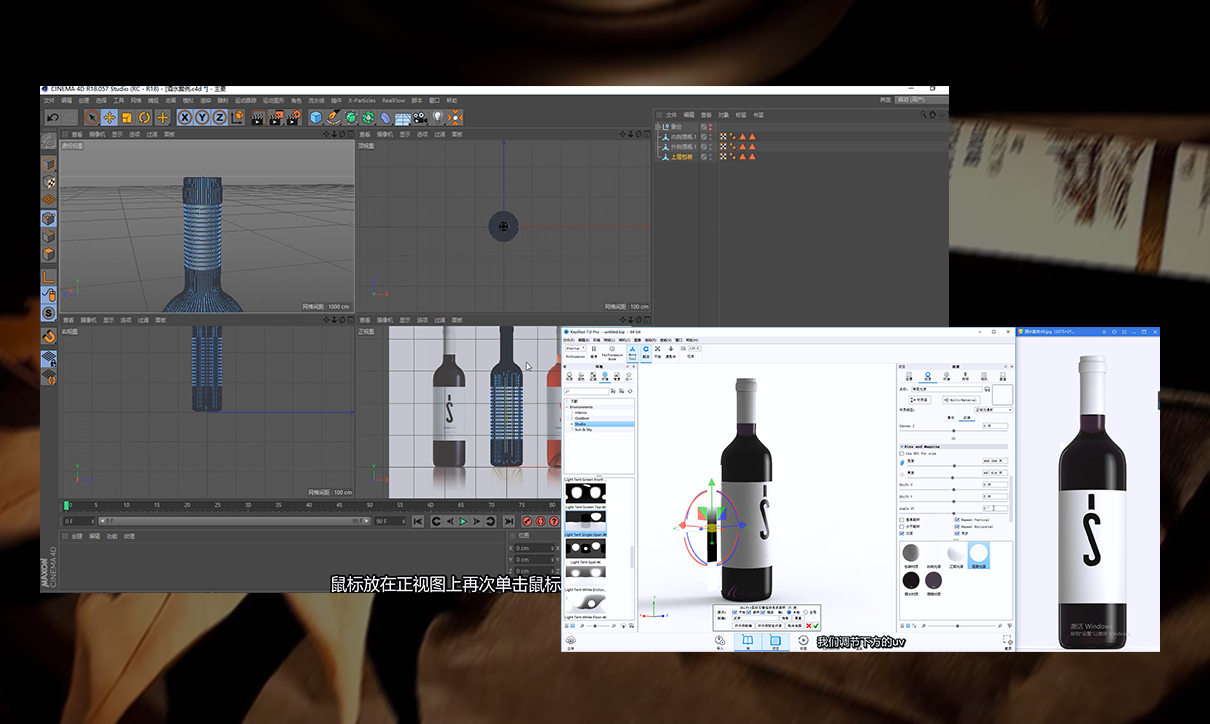Toggle visibility dots of second Object Manager row
Image resolution: width=1210 pixels, height=724 pixels.
click(710, 137)
